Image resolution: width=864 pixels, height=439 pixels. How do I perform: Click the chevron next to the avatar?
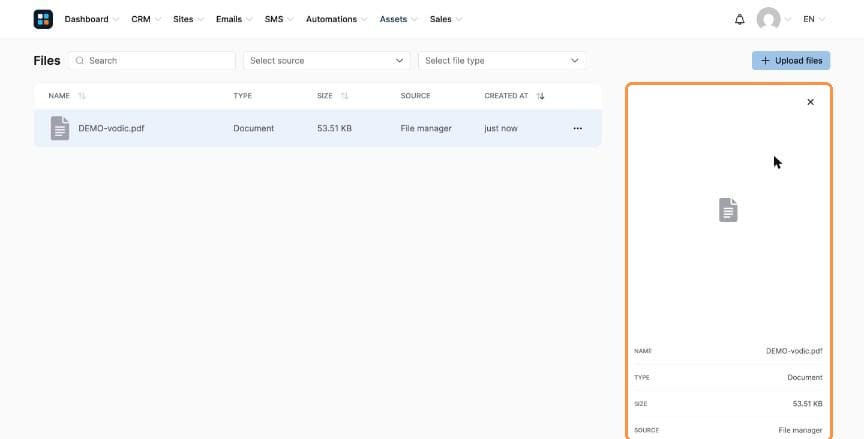[787, 19]
